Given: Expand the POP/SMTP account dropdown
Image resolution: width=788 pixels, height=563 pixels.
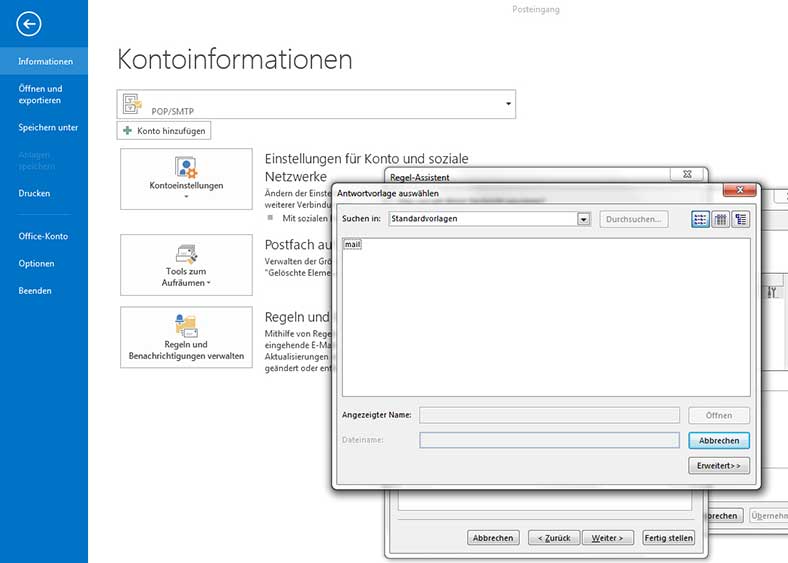Looking at the screenshot, I should coord(508,104).
